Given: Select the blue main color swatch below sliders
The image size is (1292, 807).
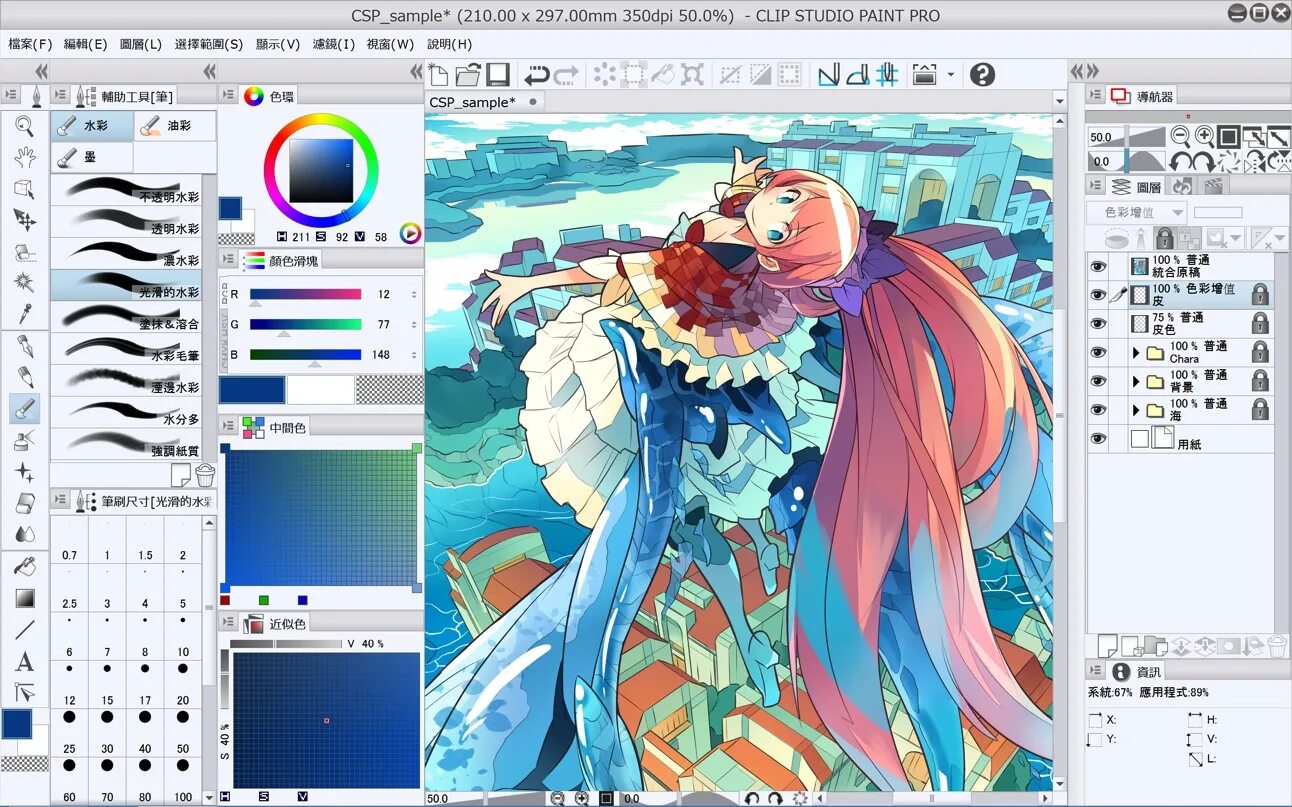Looking at the screenshot, I should pyautogui.click(x=252, y=389).
